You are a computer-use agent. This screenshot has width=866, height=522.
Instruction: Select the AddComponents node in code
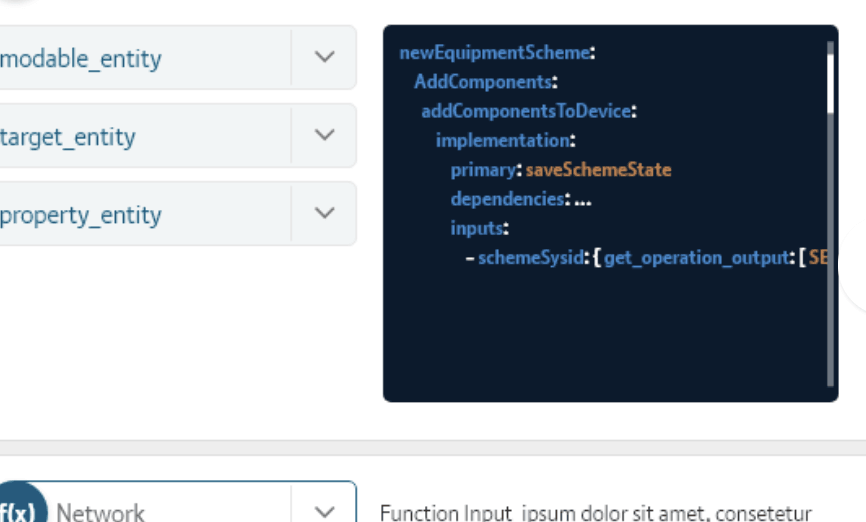click(482, 82)
